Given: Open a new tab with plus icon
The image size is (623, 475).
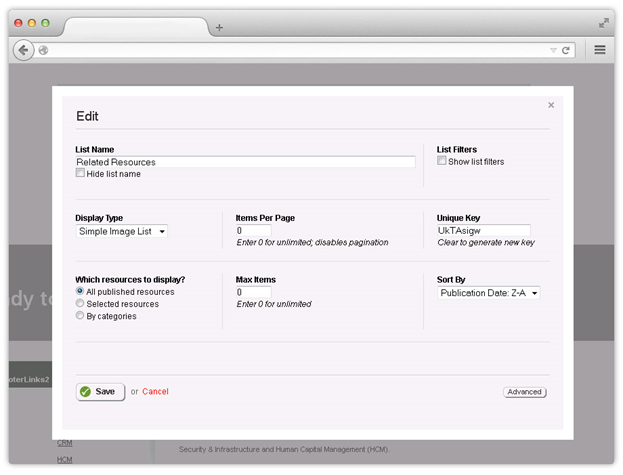Looking at the screenshot, I should 219,27.
